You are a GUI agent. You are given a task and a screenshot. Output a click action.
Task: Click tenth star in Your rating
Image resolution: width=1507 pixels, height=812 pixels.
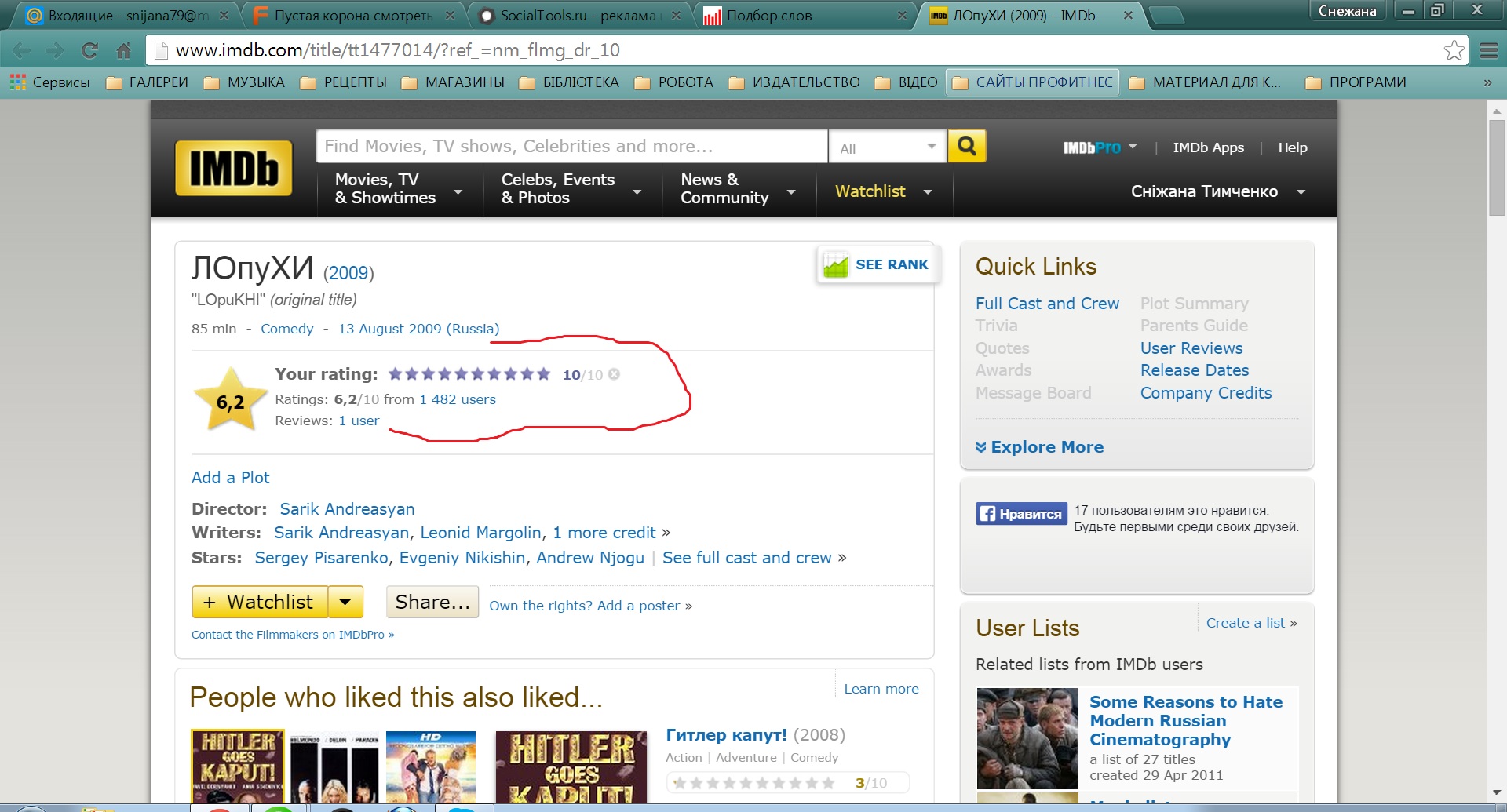543,374
